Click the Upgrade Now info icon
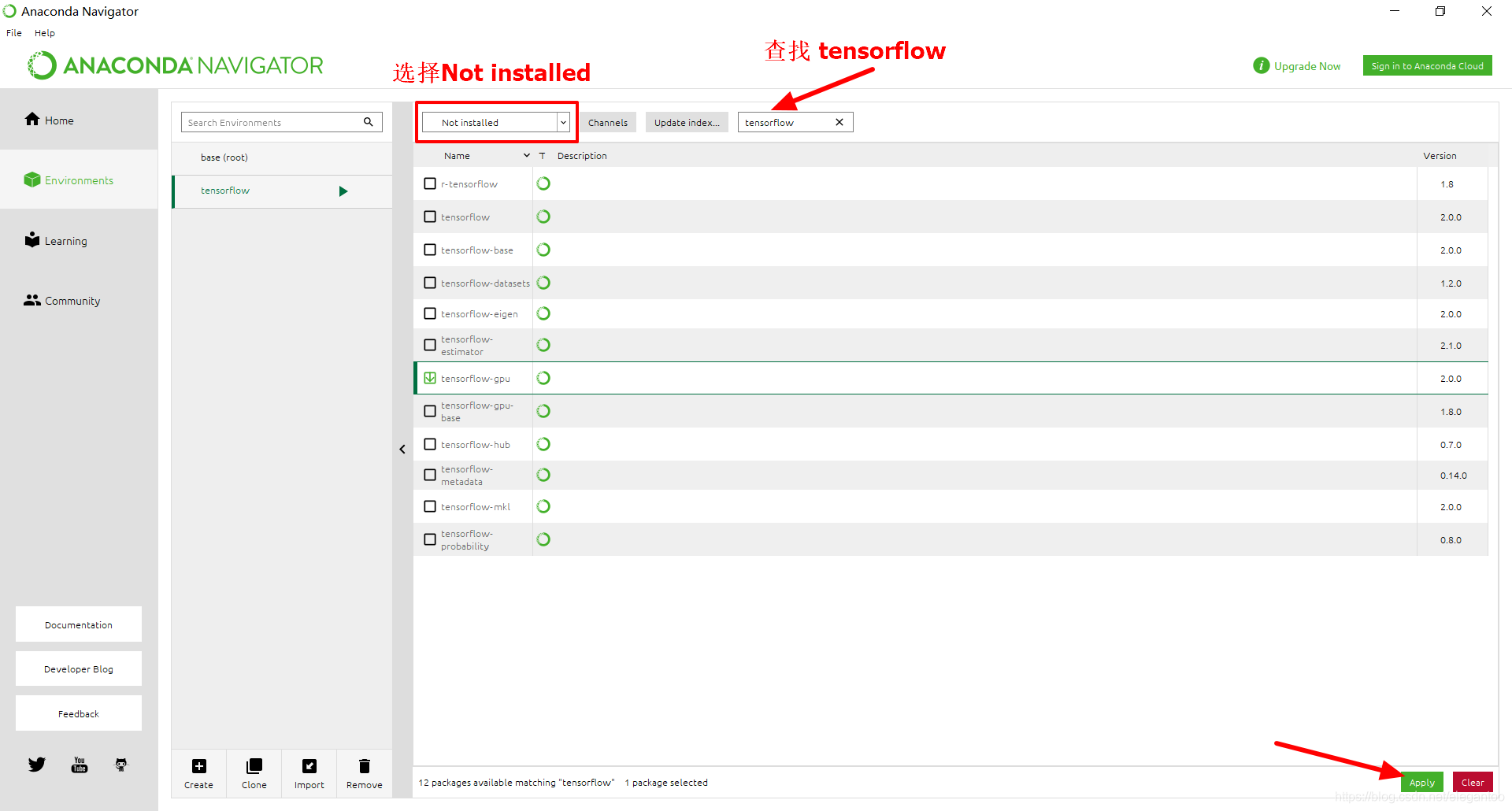The image size is (1512, 811). [1261, 65]
